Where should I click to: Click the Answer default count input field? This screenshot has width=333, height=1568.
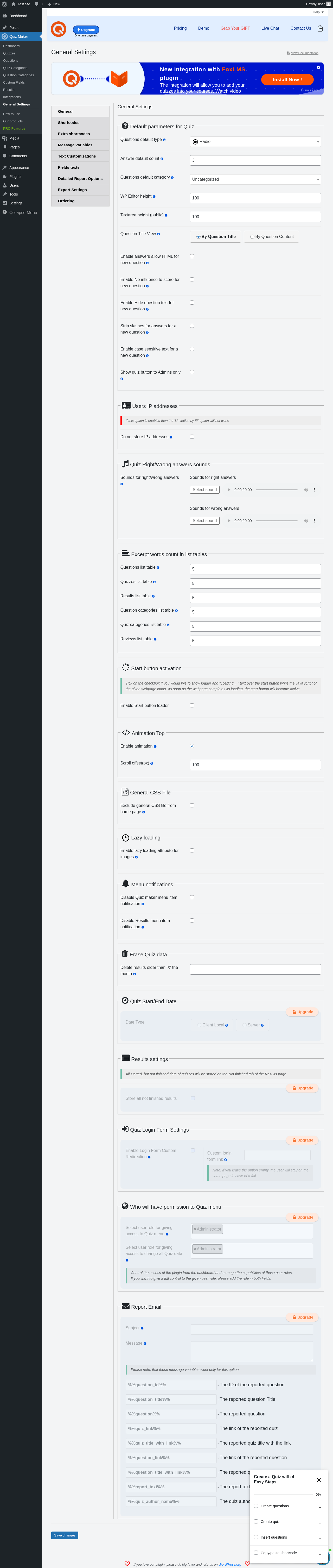click(255, 161)
